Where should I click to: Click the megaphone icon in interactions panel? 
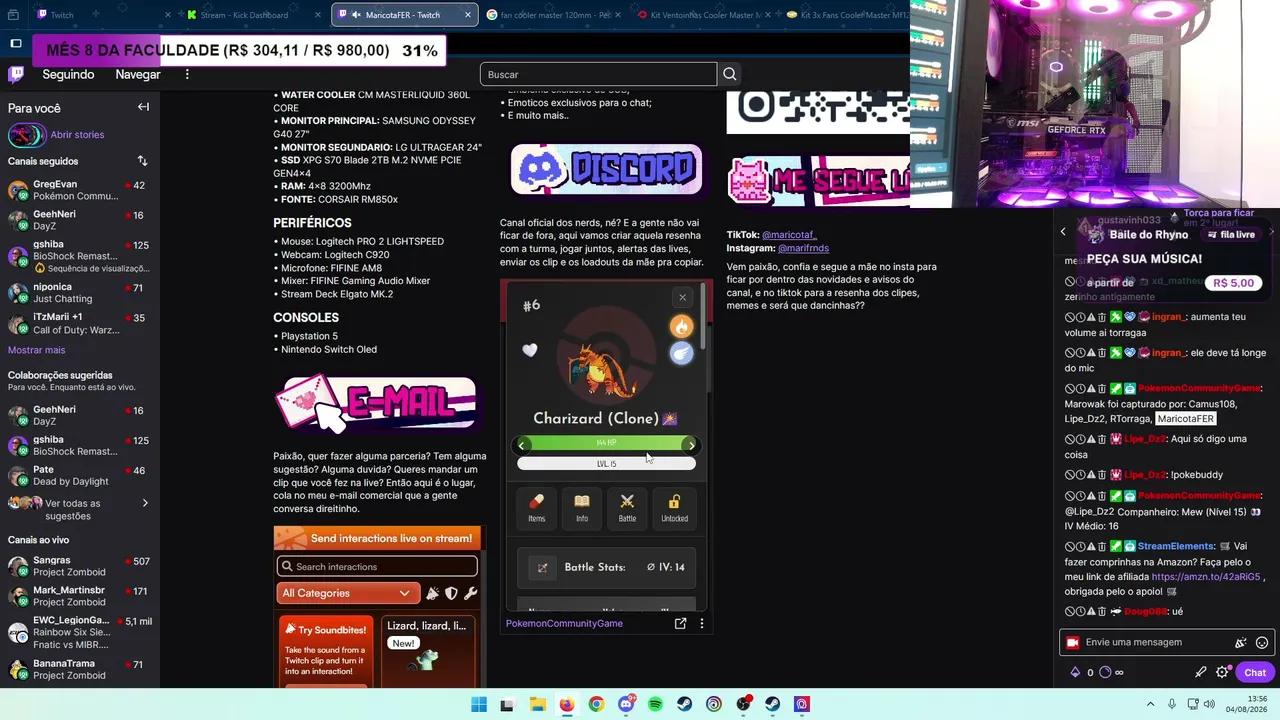432,593
